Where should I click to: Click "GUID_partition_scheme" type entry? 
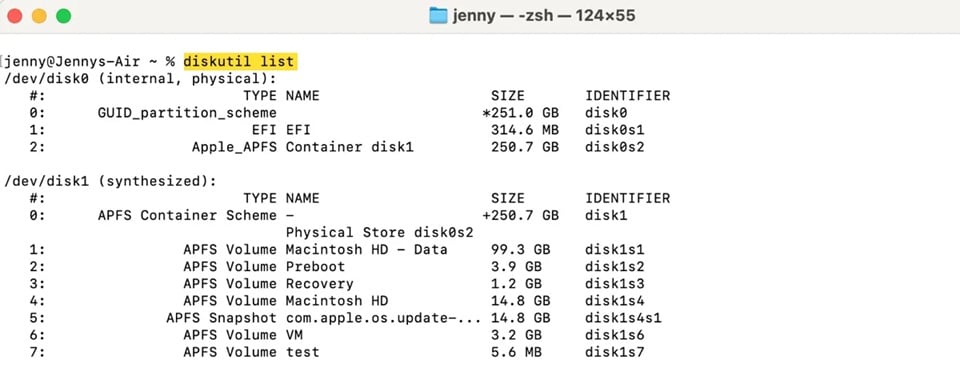(x=187, y=113)
